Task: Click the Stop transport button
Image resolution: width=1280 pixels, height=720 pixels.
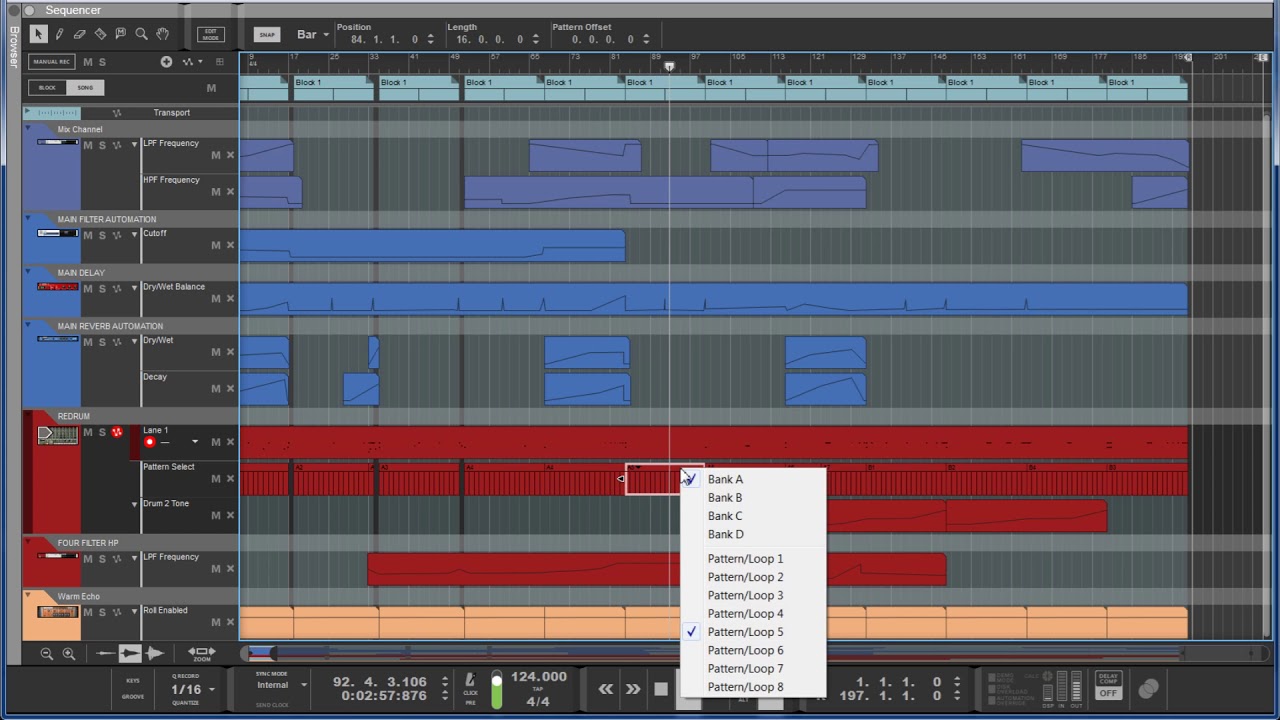Action: [661, 689]
